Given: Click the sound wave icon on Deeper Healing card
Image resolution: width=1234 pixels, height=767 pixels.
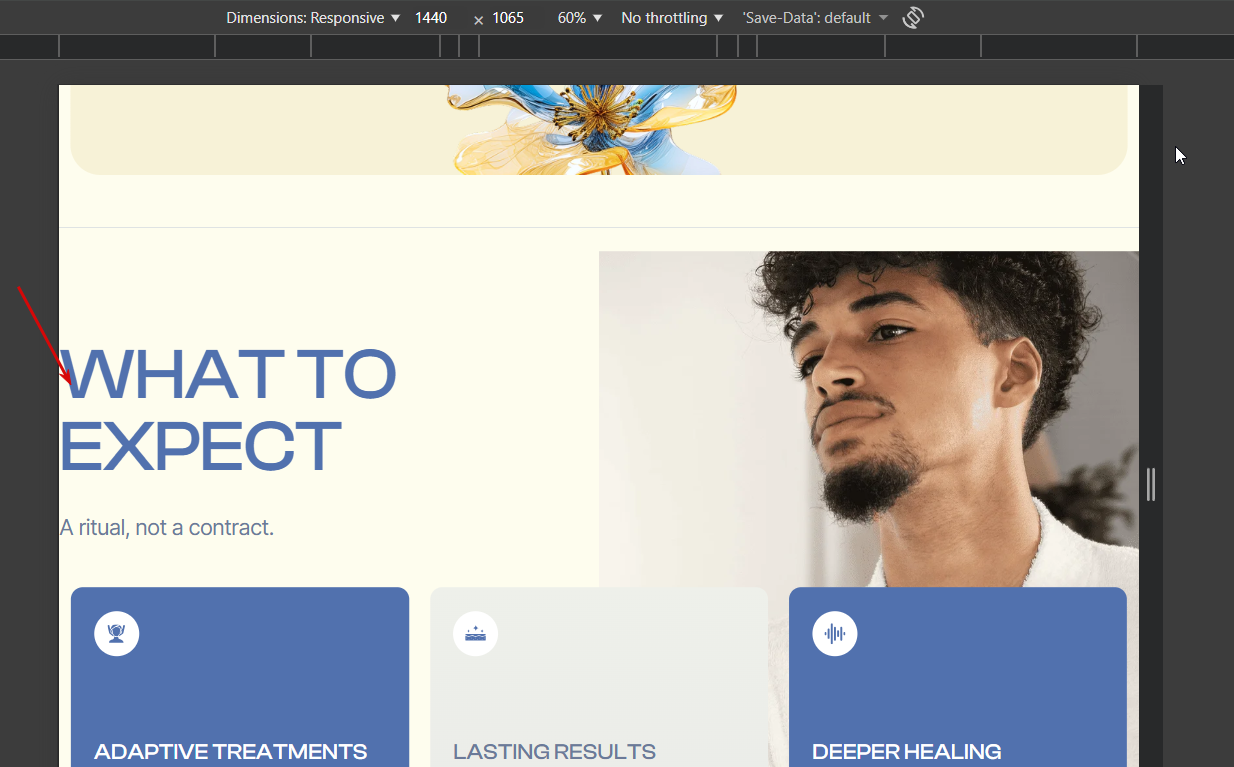Looking at the screenshot, I should [x=835, y=633].
